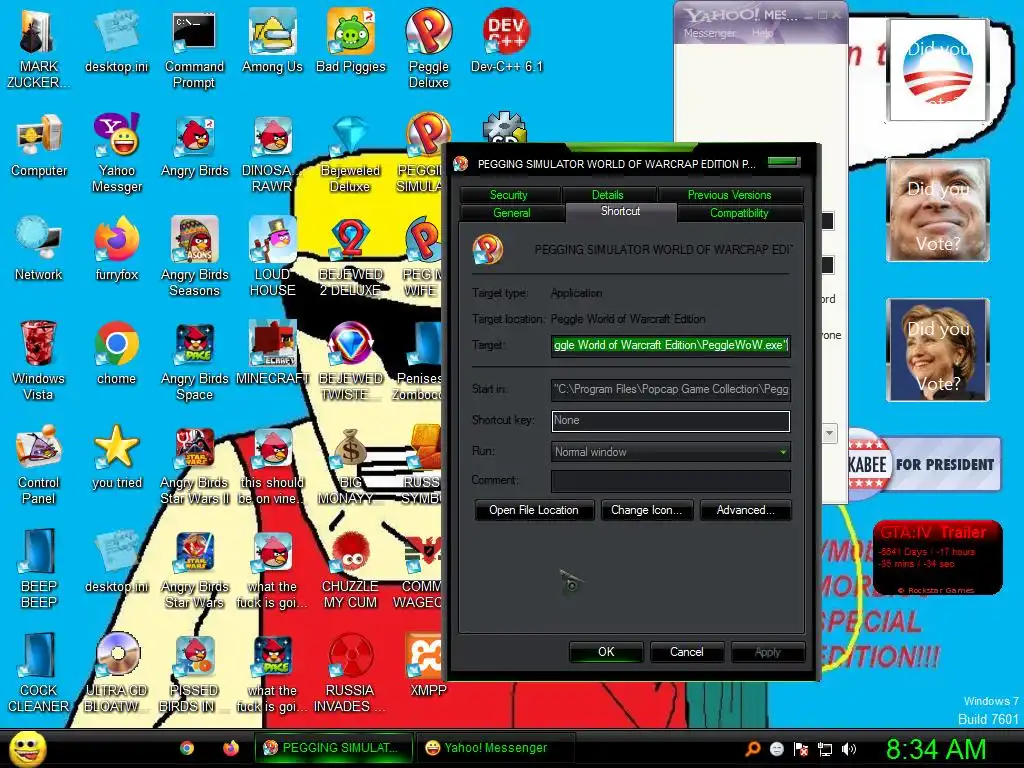The width and height of the screenshot is (1024, 768).
Task: Select the RUSSIA INVADES desktop icon
Action: pyautogui.click(x=350, y=673)
